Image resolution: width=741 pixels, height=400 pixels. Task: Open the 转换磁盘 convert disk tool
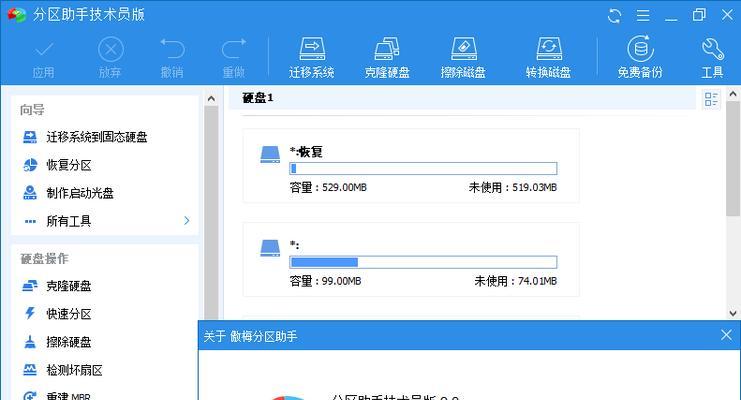point(548,58)
